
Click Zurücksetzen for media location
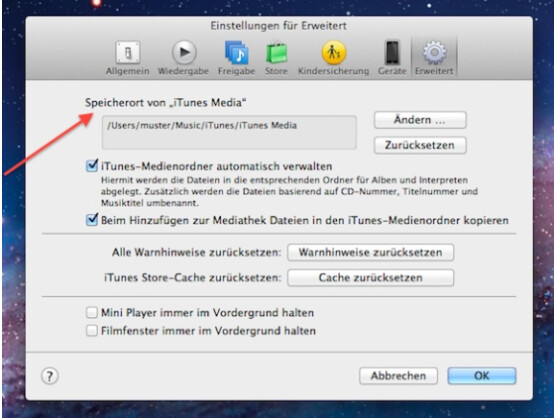click(x=420, y=145)
